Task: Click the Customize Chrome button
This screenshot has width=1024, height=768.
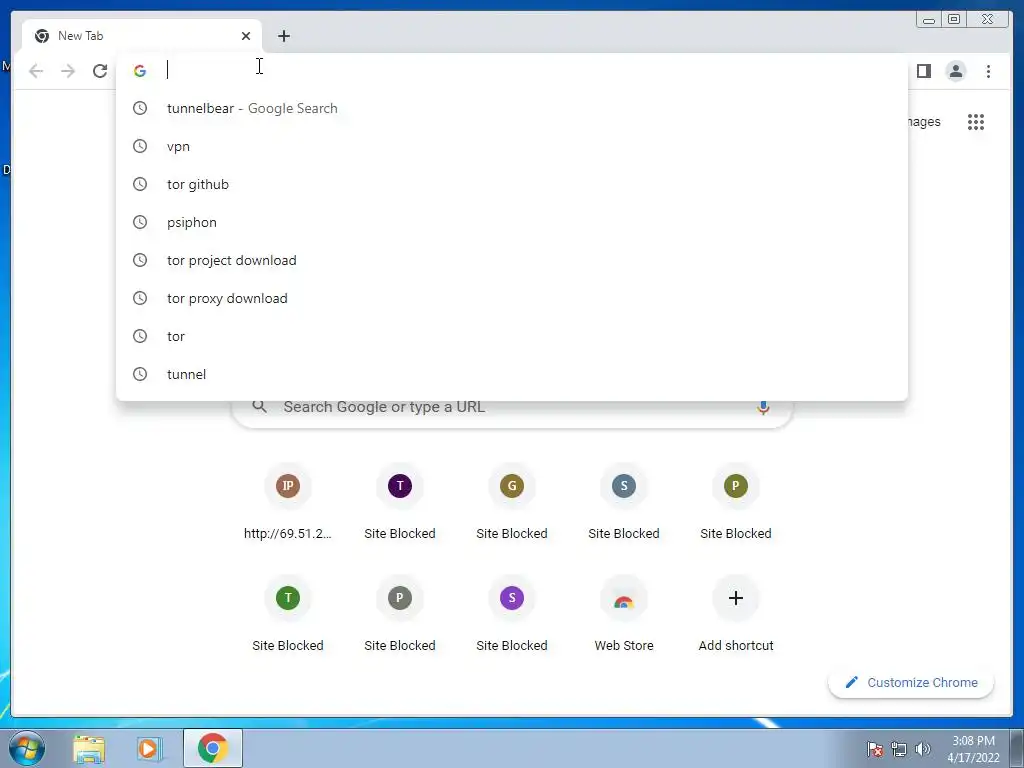Action: coord(911,682)
